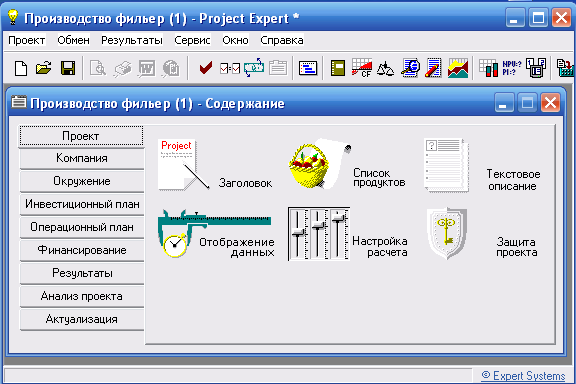Open the colored area chart toolbar icon
The width and height of the screenshot is (576, 384).
click(458, 68)
